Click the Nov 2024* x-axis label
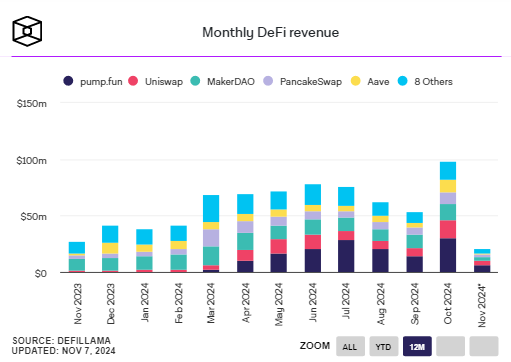This screenshot has width=511, height=362. click(482, 305)
